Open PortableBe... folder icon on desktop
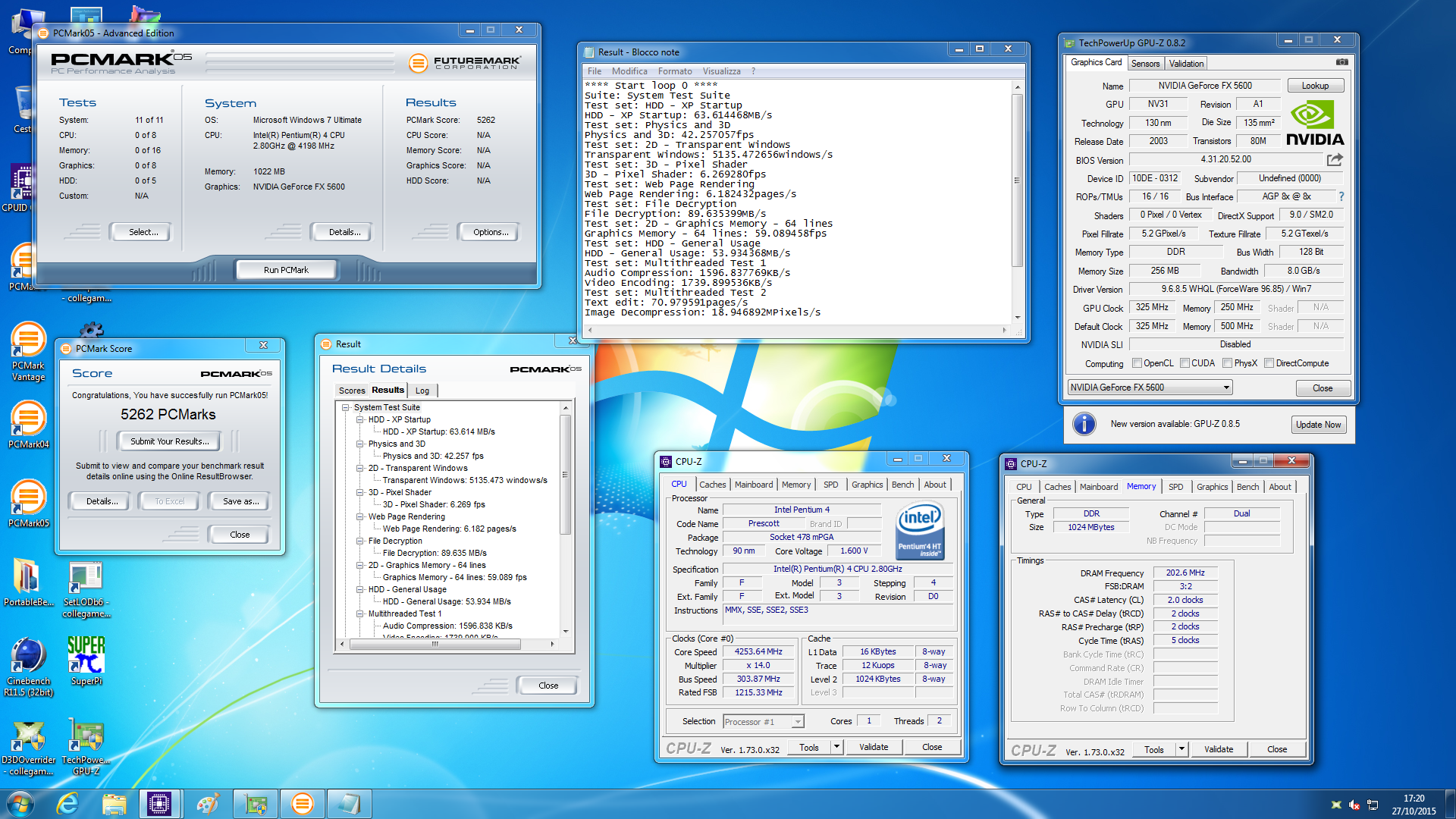 coord(28,582)
